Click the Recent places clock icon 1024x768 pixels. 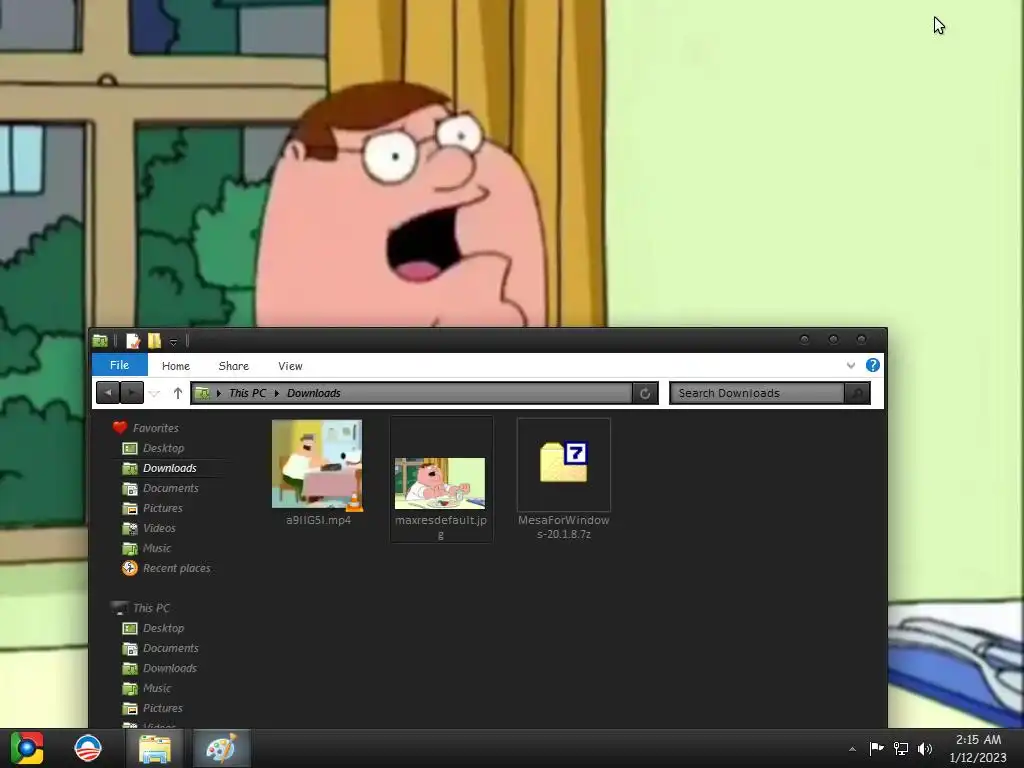pyautogui.click(x=129, y=568)
